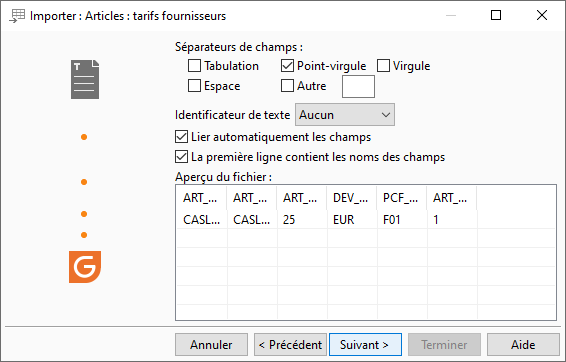This screenshot has height=362, width=566.
Task: Go back with the Précédent button
Action: (290, 345)
